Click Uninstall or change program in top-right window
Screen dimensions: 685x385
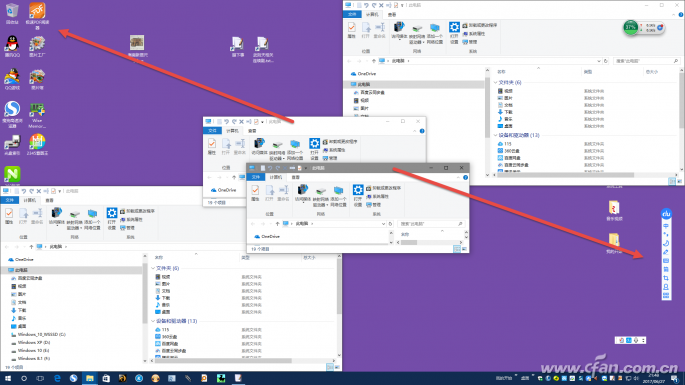pyautogui.click(x=480, y=25)
